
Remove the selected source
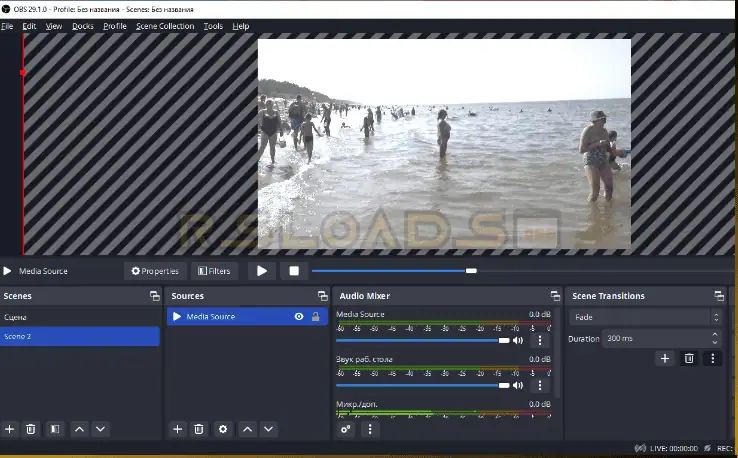[199, 429]
